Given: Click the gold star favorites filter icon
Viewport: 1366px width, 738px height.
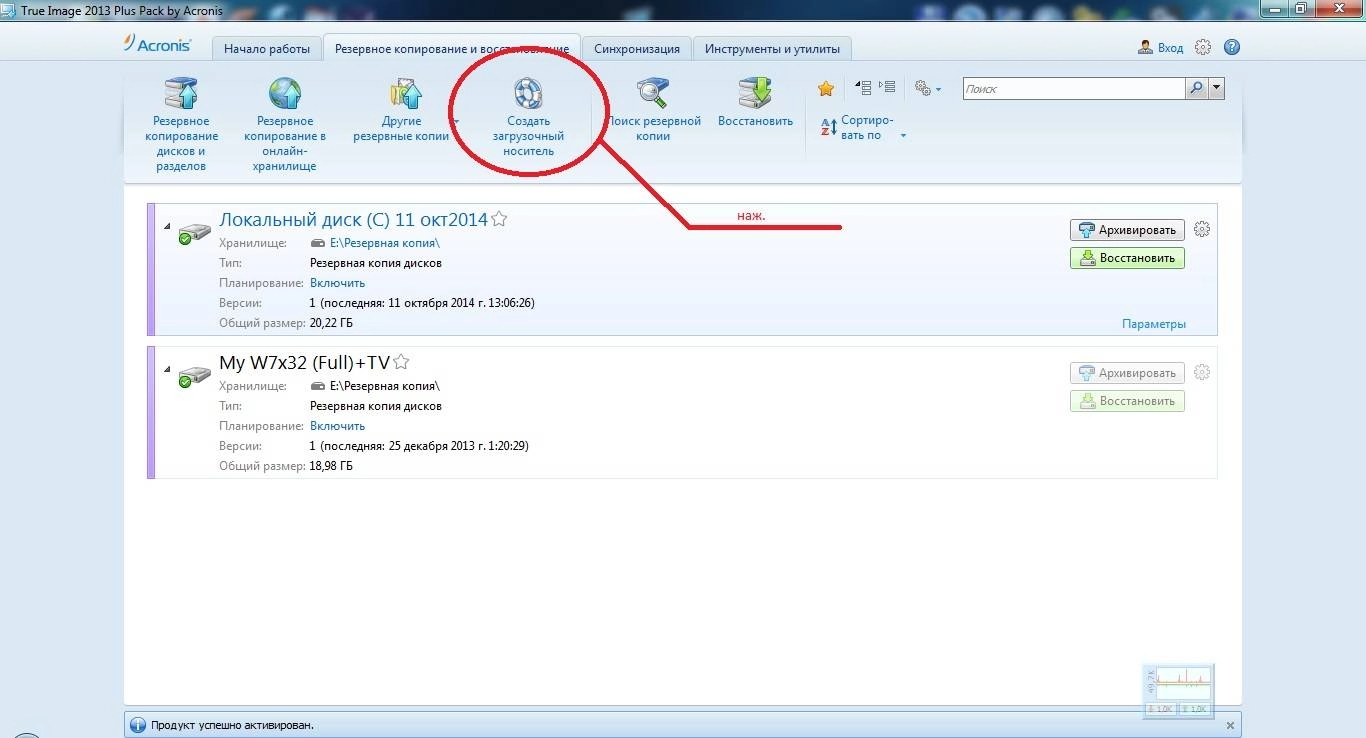Looking at the screenshot, I should point(826,89).
